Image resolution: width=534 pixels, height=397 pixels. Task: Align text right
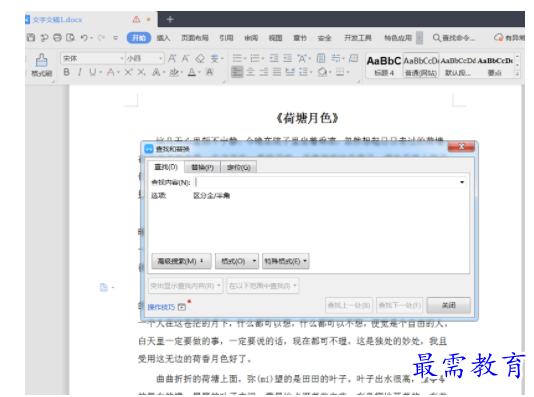(x=263, y=72)
